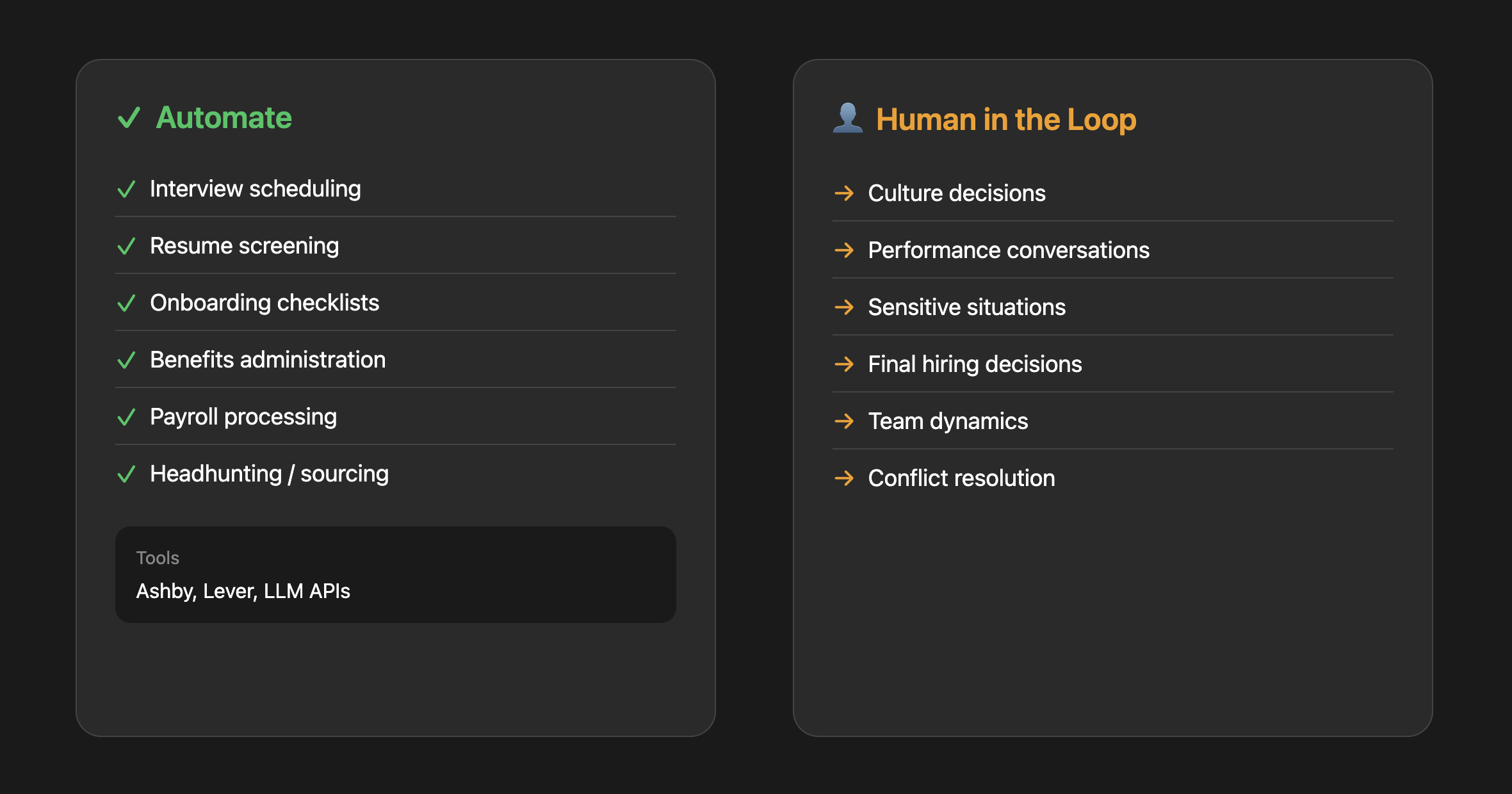Click the Tools label in the dark box
Image resolution: width=1512 pixels, height=794 pixels.
point(158,558)
